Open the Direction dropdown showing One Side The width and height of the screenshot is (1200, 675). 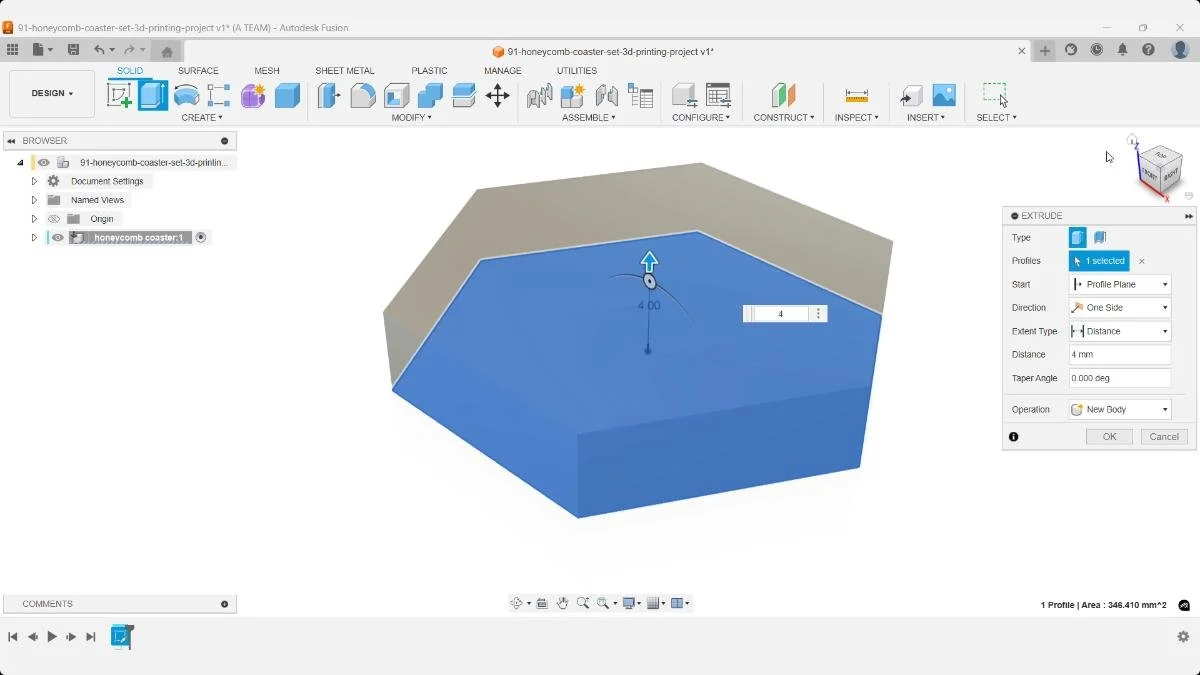1118,307
